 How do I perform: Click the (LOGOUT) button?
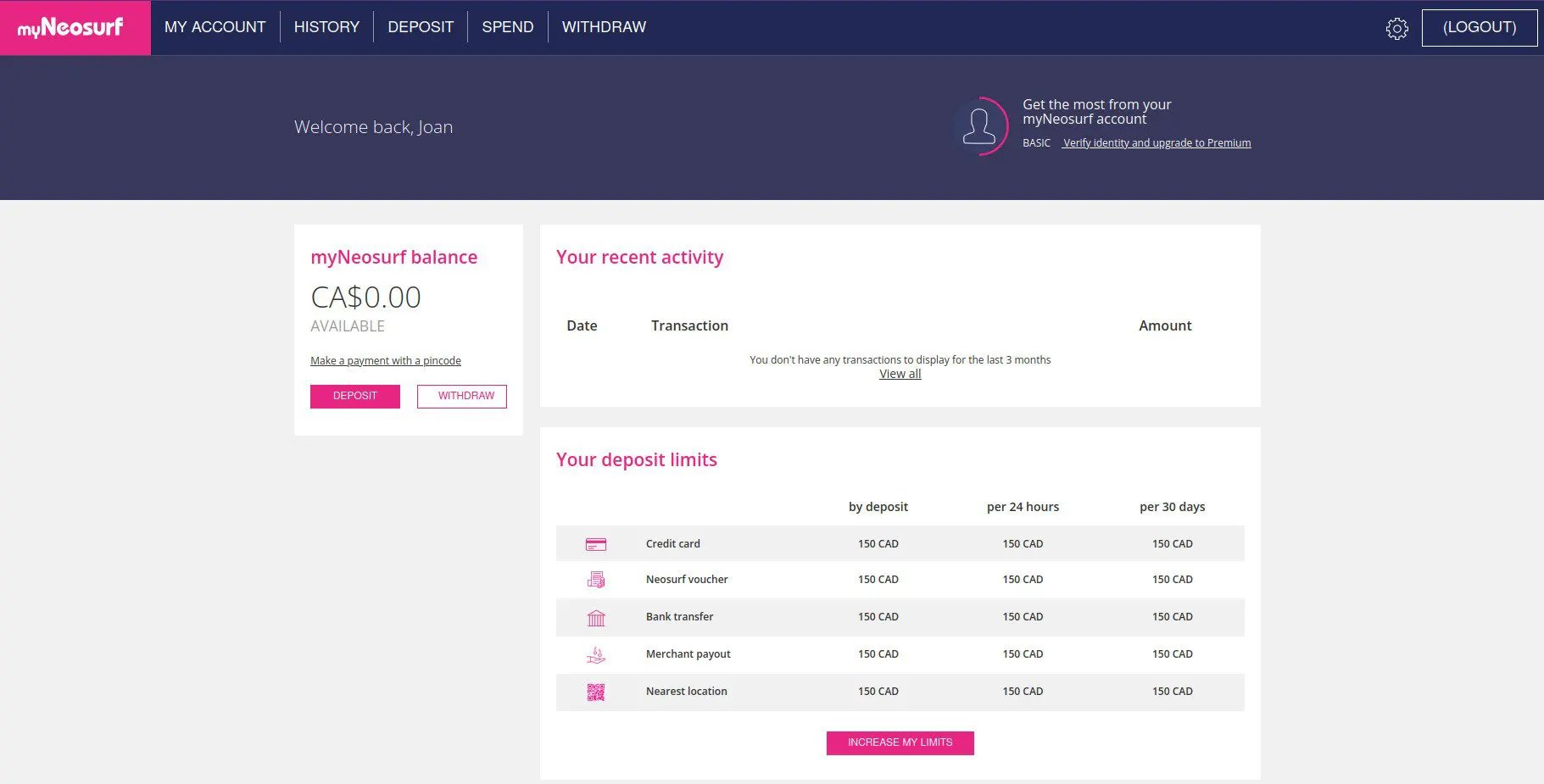click(1480, 27)
